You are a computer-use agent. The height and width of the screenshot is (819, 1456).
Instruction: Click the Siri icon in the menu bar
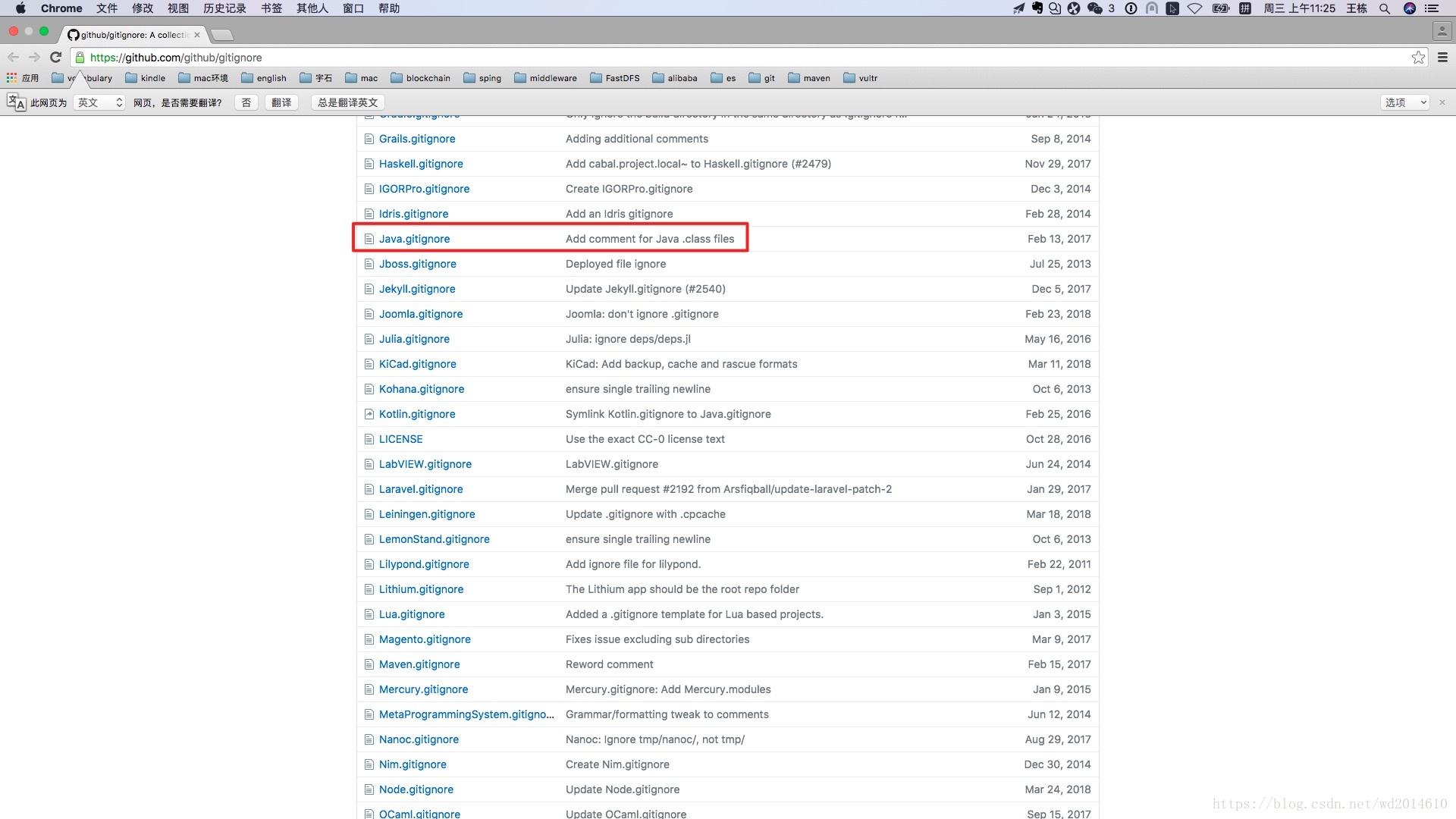(x=1410, y=8)
